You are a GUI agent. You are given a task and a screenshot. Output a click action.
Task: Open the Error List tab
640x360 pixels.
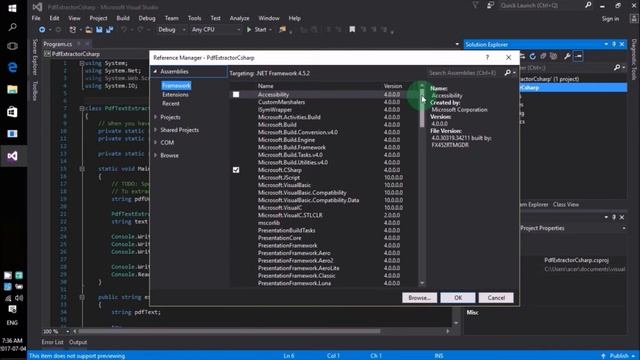(52, 342)
